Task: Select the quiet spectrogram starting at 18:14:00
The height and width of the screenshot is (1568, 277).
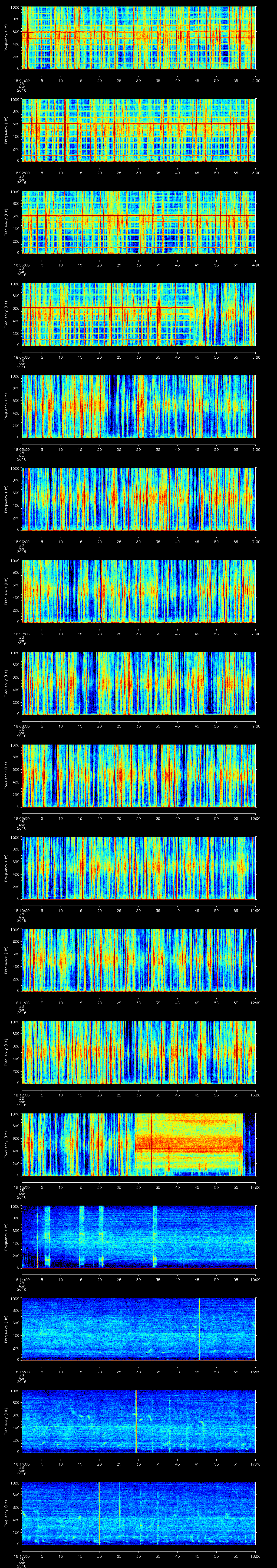Action: click(139, 1237)
